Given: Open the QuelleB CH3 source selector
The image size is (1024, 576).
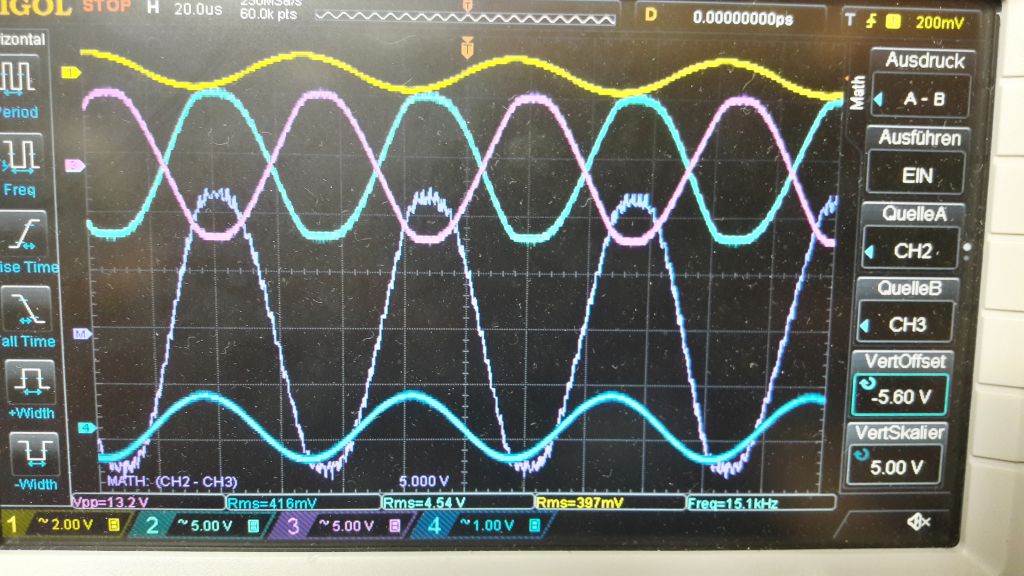Looking at the screenshot, I should (906, 325).
